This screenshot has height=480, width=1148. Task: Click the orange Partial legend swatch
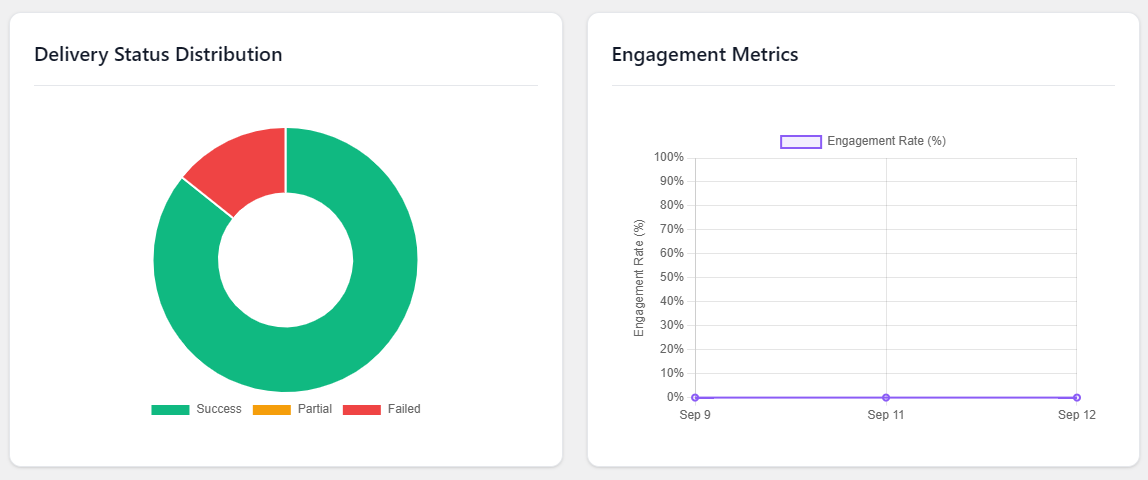(x=272, y=410)
